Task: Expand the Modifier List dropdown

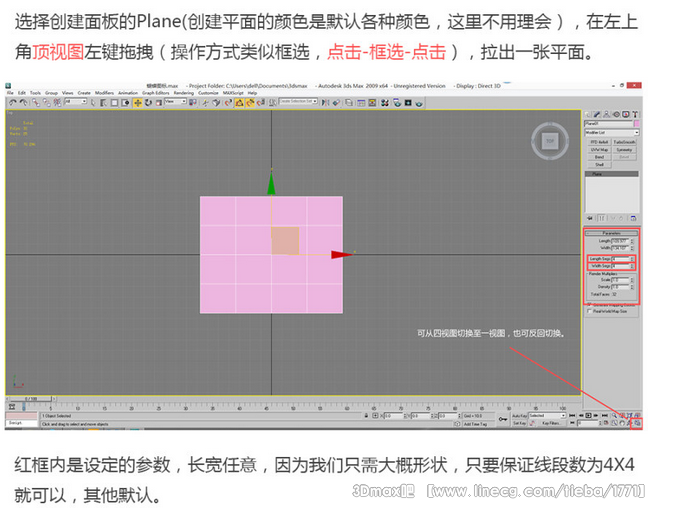Action: pos(612,132)
